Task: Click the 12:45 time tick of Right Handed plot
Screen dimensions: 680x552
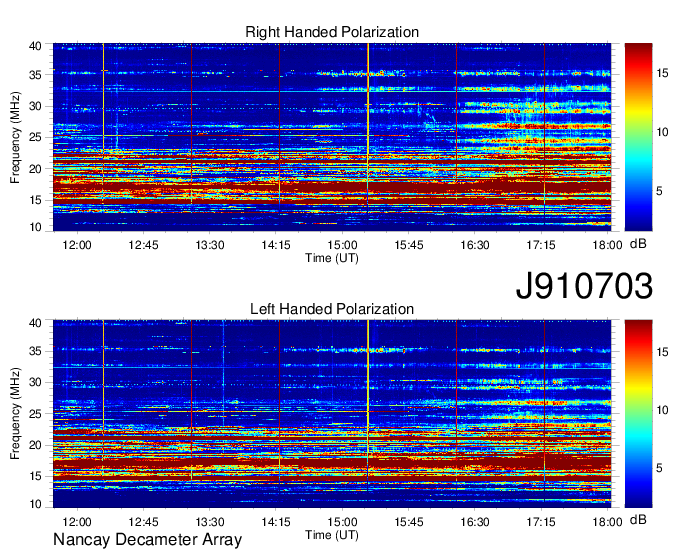Action: (144, 245)
